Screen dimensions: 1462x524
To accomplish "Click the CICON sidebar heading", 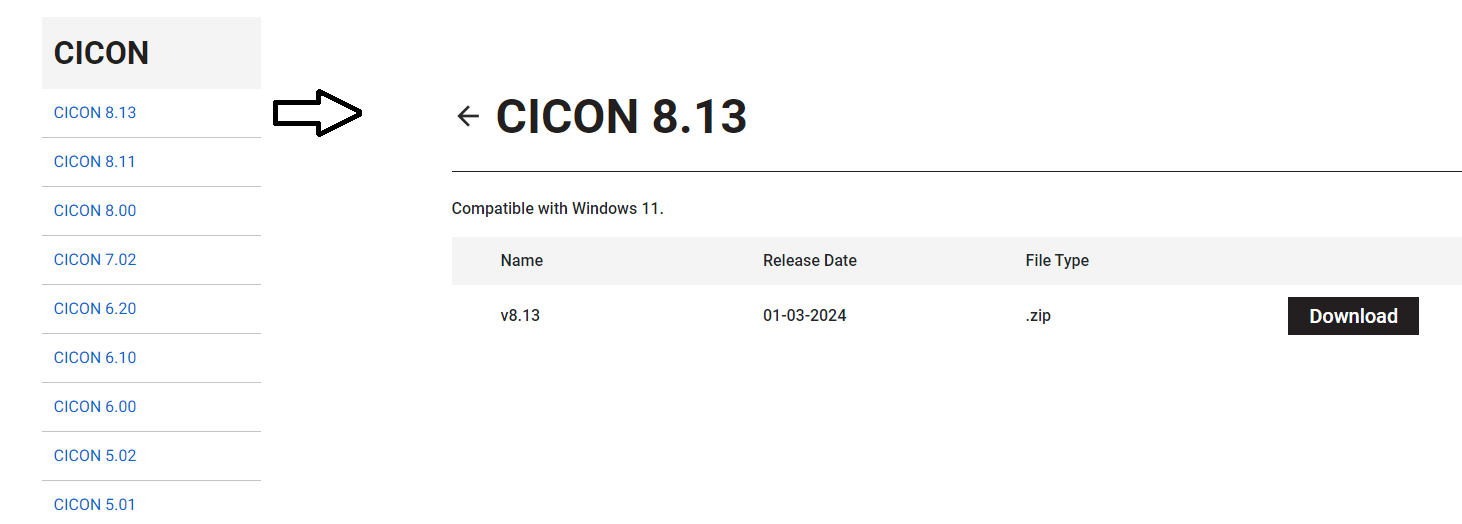I will click(101, 53).
